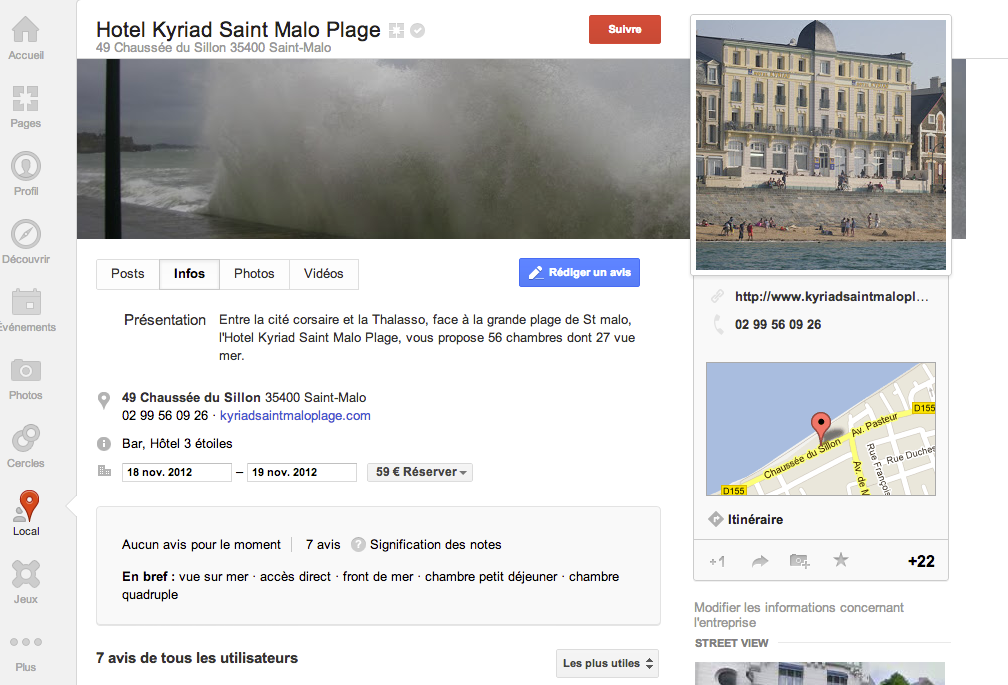The image size is (1008, 685).
Task: Click check-out date field 19 nov. 2012
Action: coord(302,472)
